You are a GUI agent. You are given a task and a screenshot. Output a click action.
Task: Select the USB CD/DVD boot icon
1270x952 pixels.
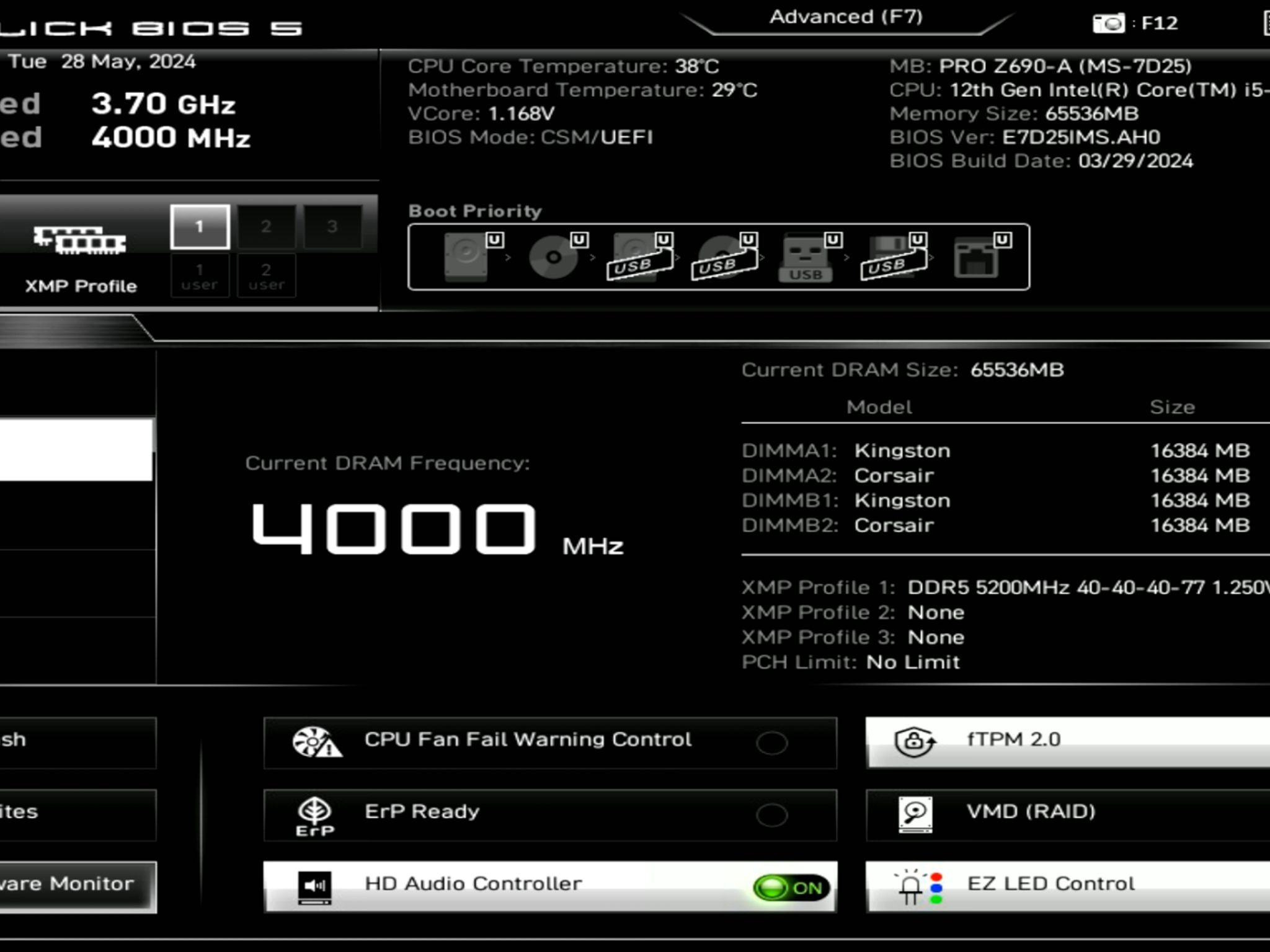pos(724,257)
